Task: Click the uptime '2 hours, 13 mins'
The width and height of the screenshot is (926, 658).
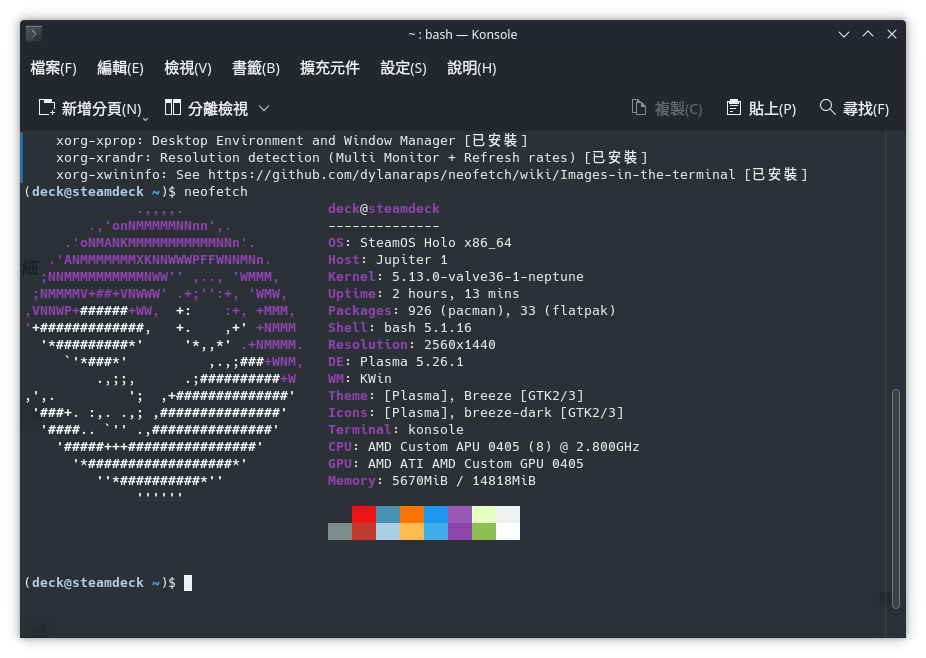Action: (x=455, y=294)
